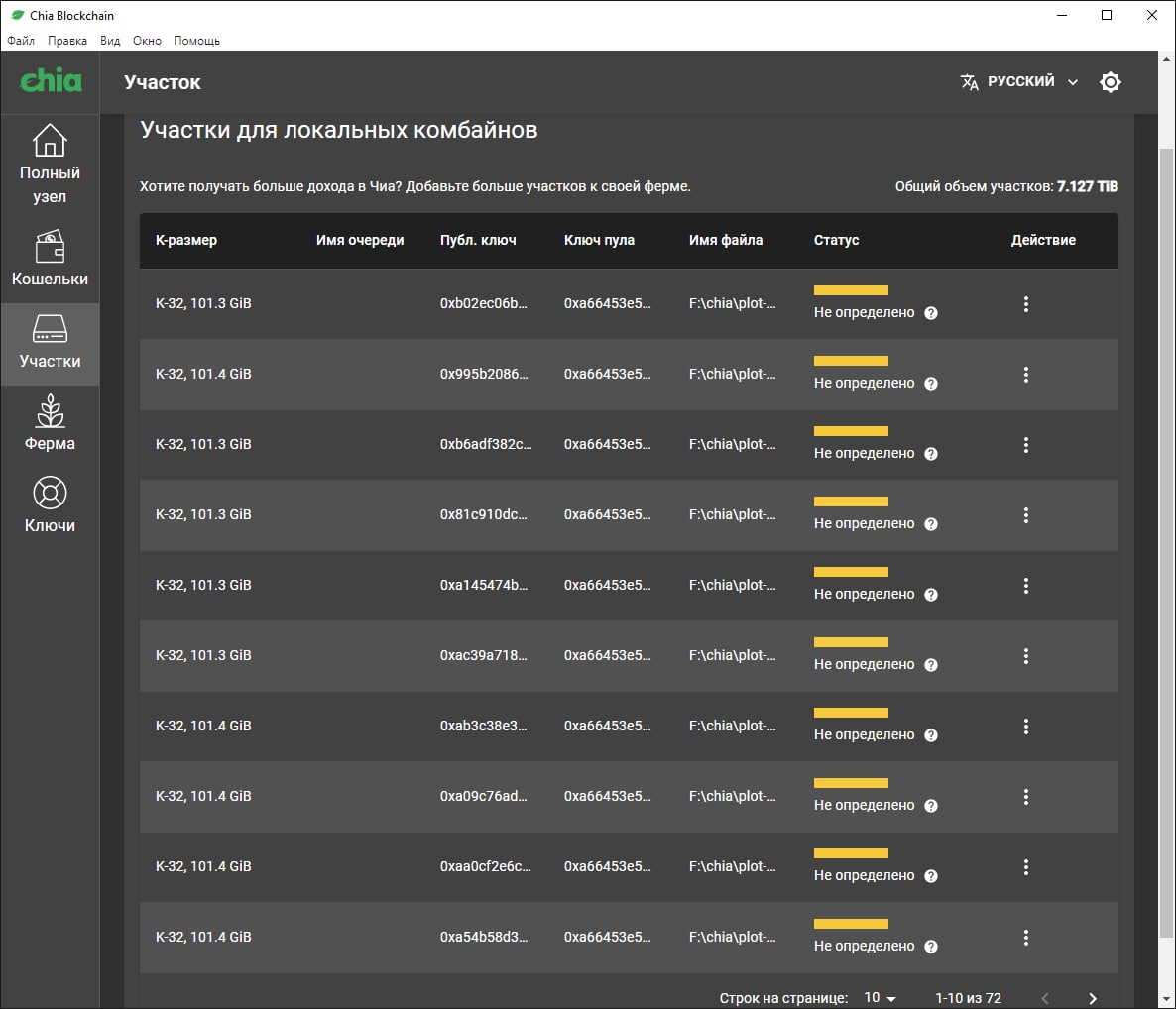Viewport: 1176px width, 1009px height.
Task: Click yellow status bar of plot 0xb02ec06b
Action: 851,290
